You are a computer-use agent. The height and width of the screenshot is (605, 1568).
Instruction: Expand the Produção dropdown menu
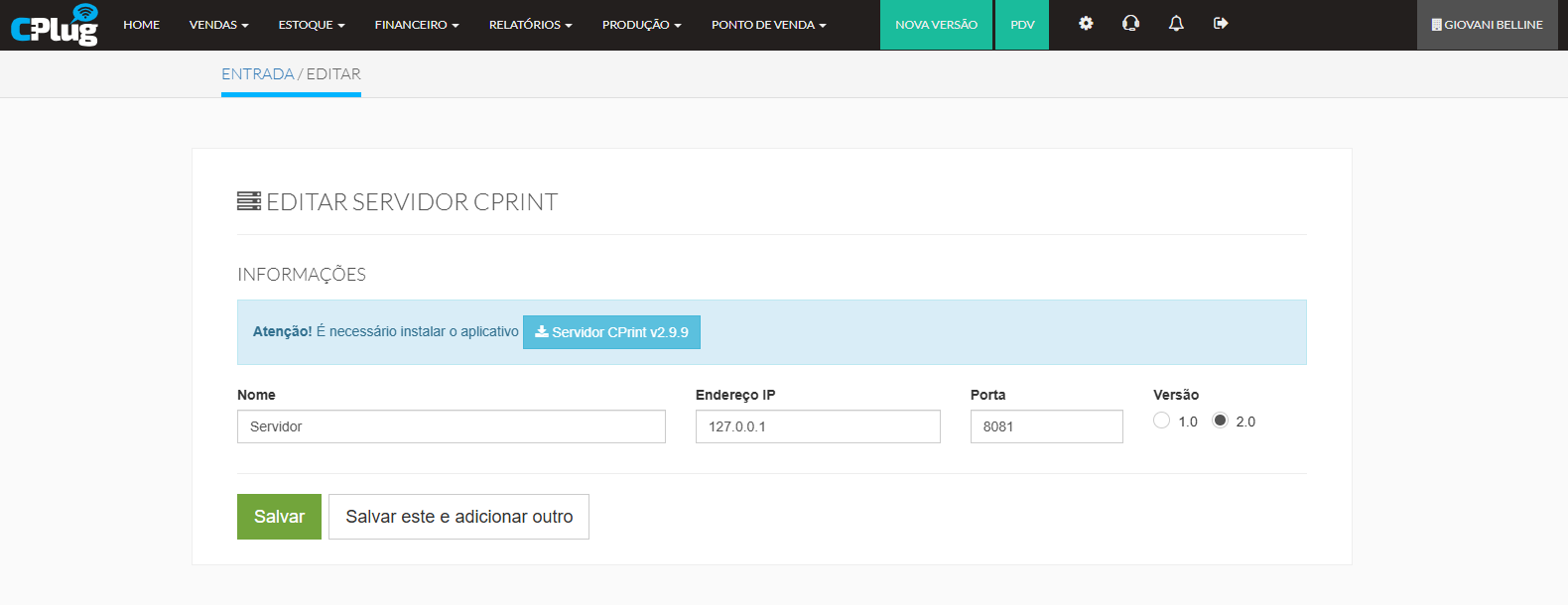tap(642, 25)
